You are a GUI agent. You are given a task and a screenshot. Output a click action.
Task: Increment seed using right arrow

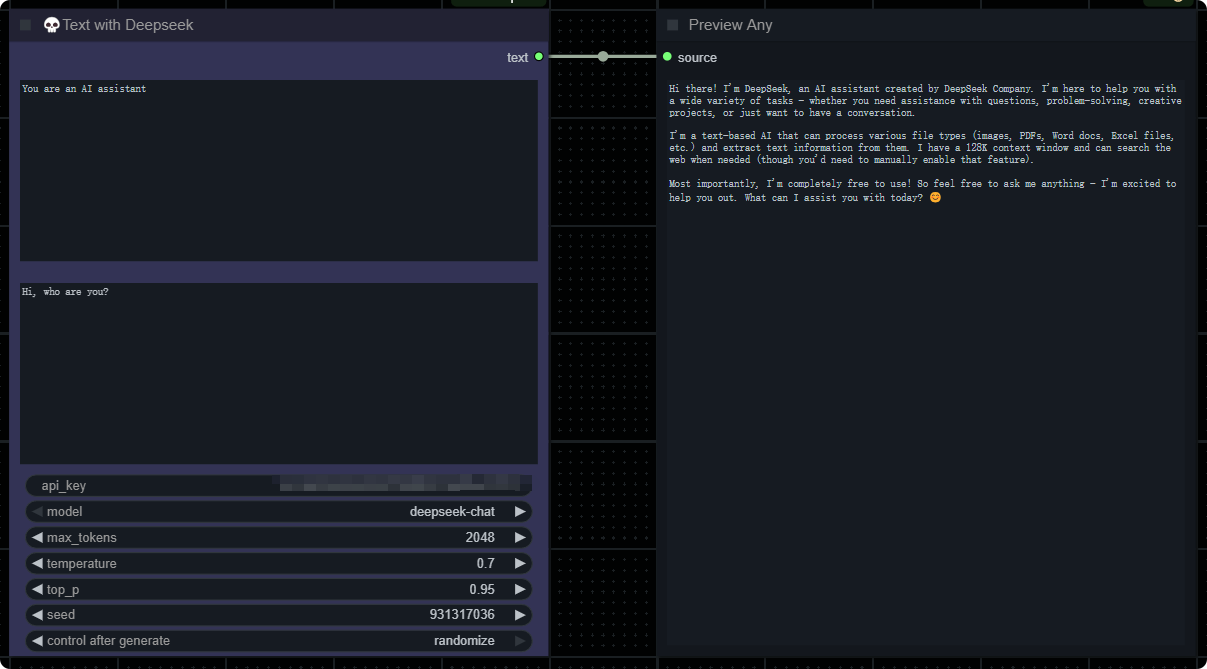[x=519, y=615]
